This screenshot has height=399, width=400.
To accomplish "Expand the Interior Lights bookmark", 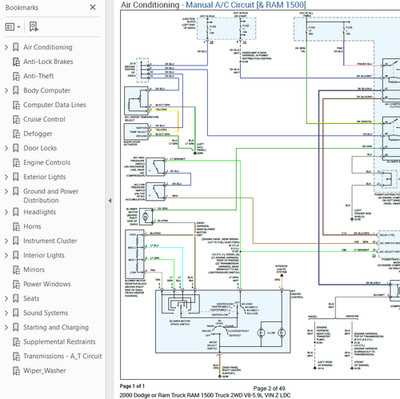I will click(6, 255).
